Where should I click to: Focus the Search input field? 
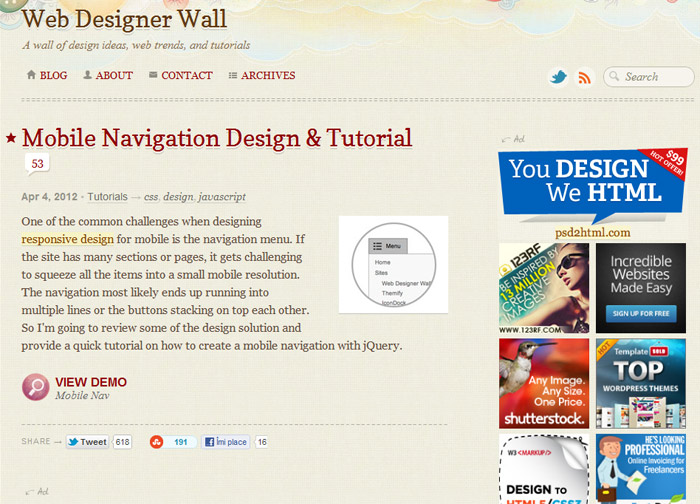pyautogui.click(x=649, y=77)
